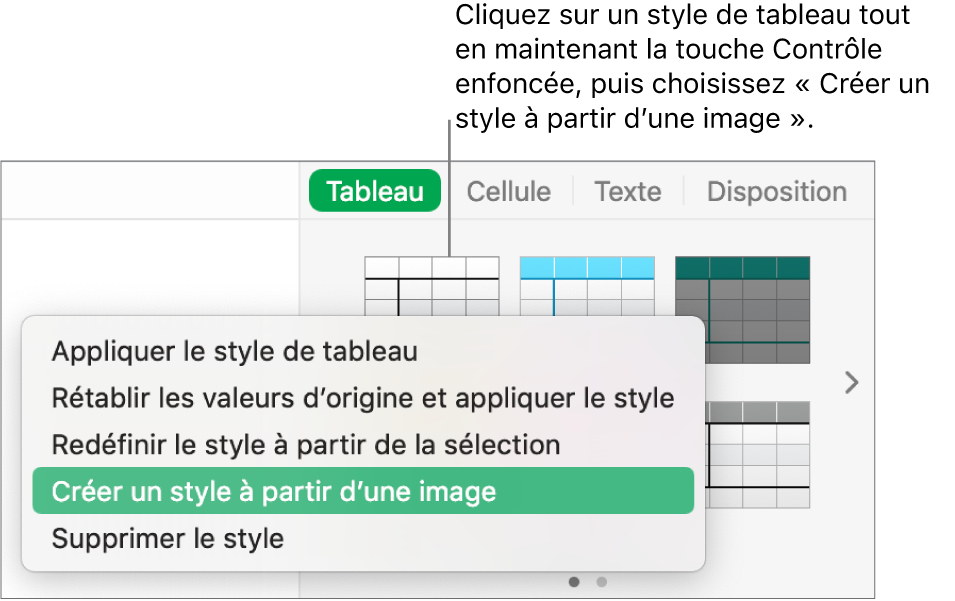This screenshot has height=601, width=955.
Task: Select the plain white table style thumbnail
Action: coord(431,286)
